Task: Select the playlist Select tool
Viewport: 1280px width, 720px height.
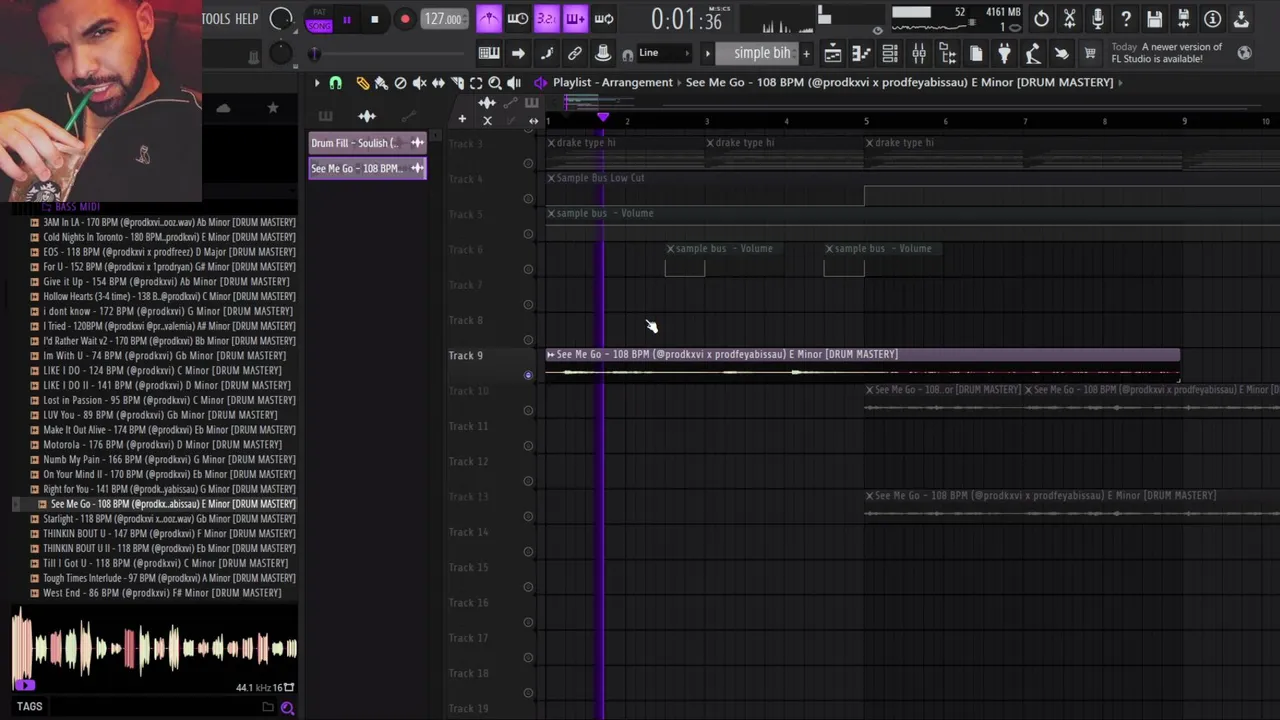Action: click(476, 83)
